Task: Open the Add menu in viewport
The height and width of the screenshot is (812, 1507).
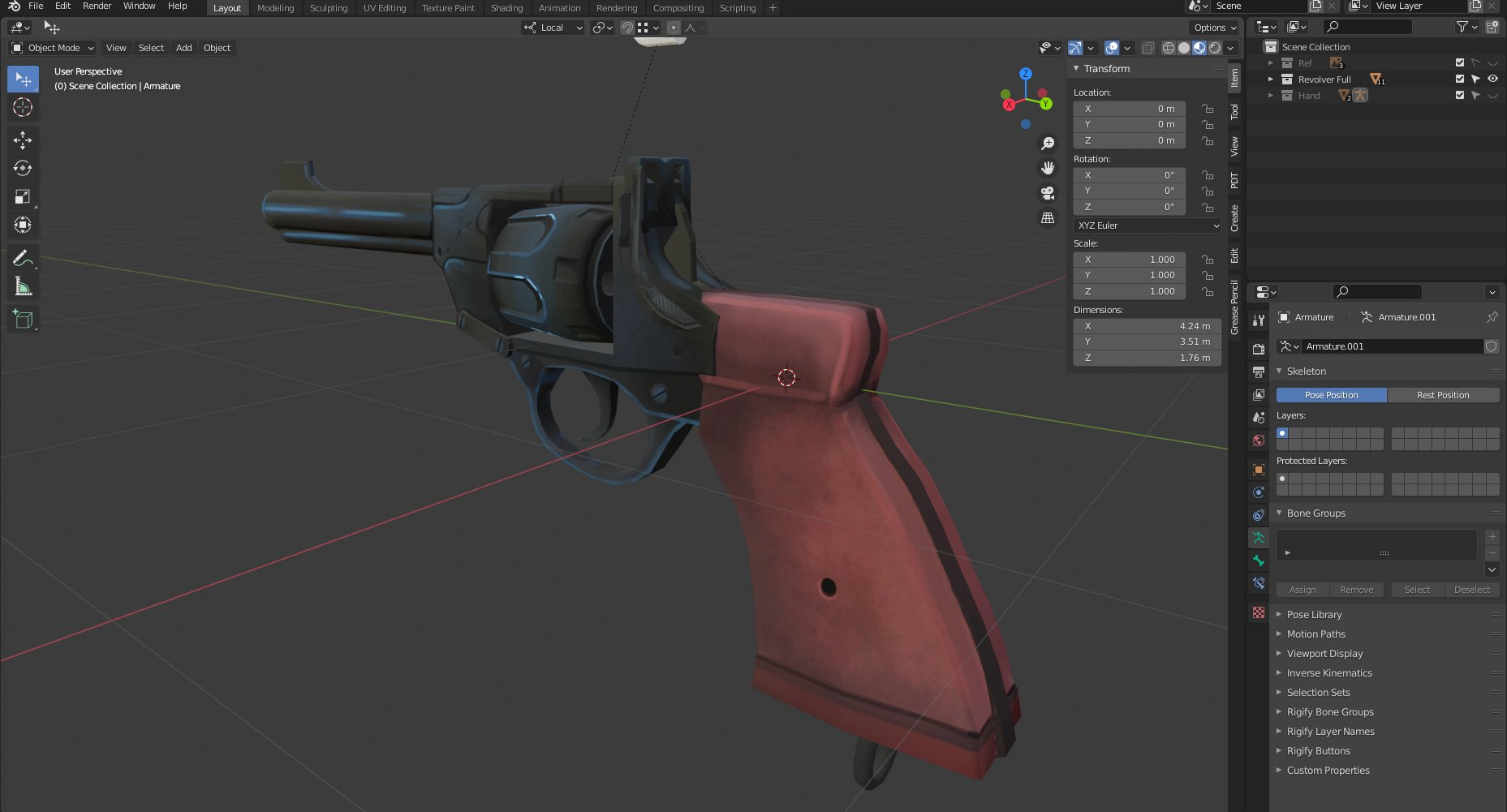Action: point(184,48)
